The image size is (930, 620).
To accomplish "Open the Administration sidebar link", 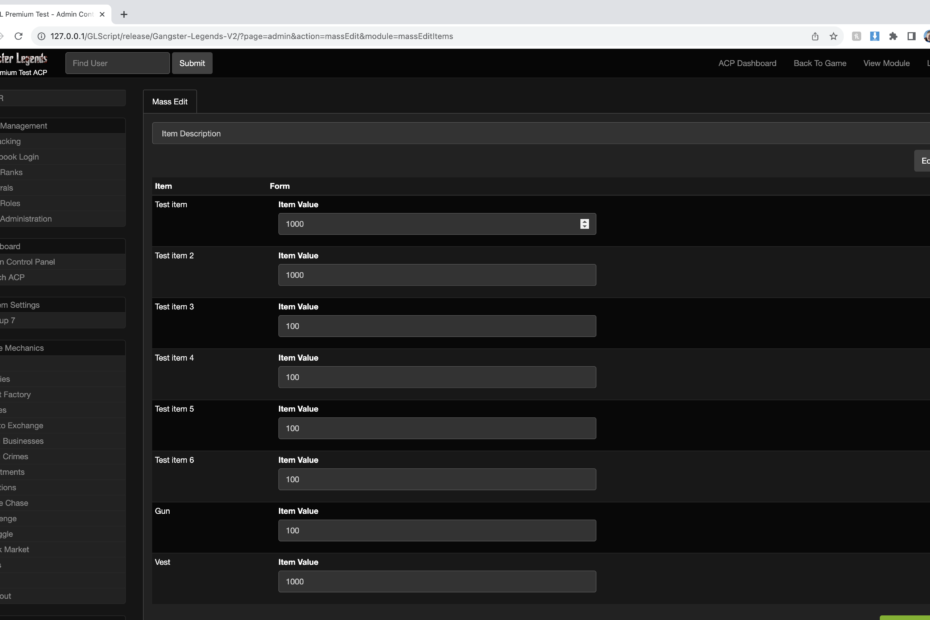I will [26, 218].
